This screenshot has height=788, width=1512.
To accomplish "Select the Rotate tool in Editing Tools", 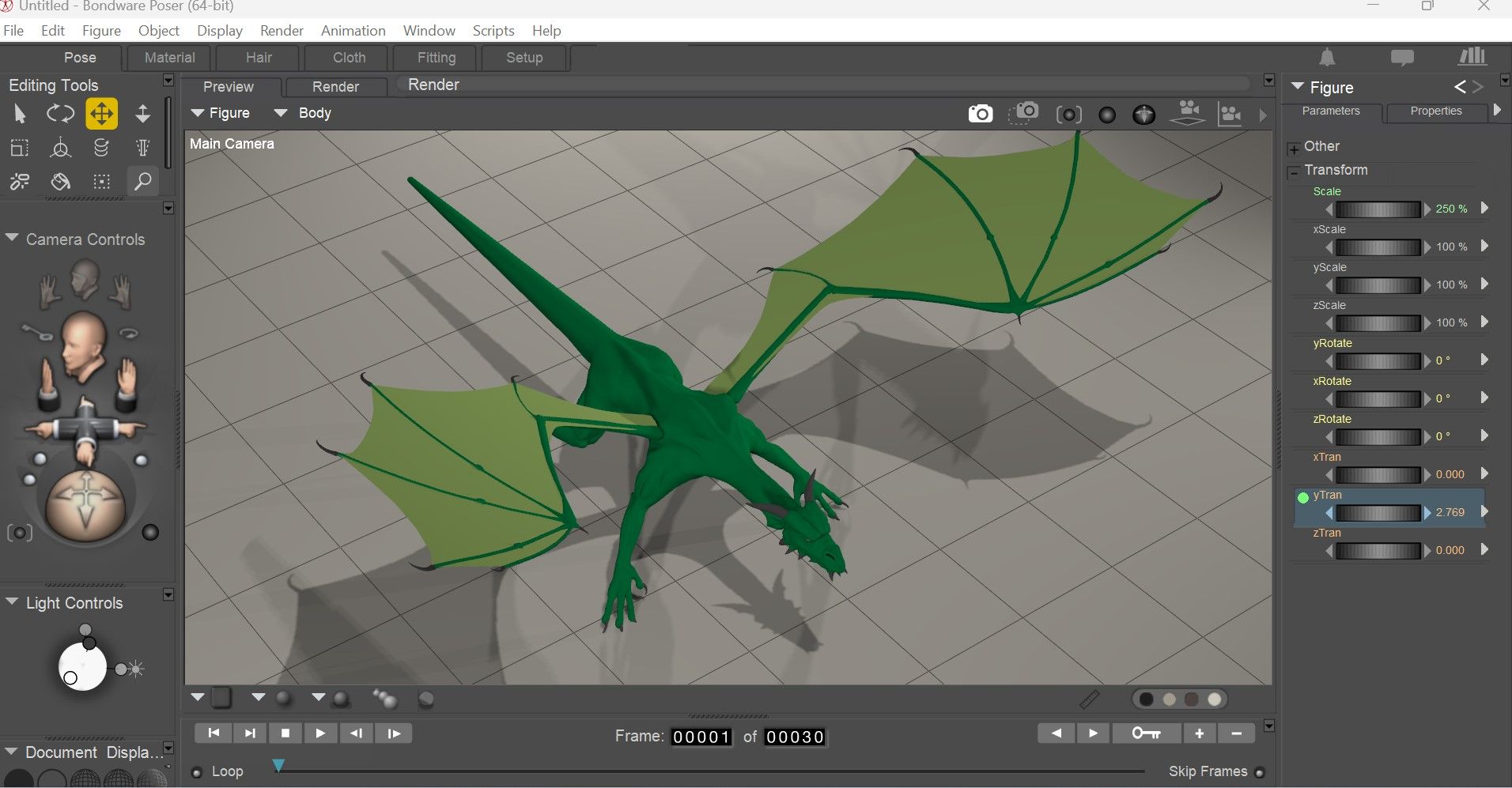I will click(60, 115).
